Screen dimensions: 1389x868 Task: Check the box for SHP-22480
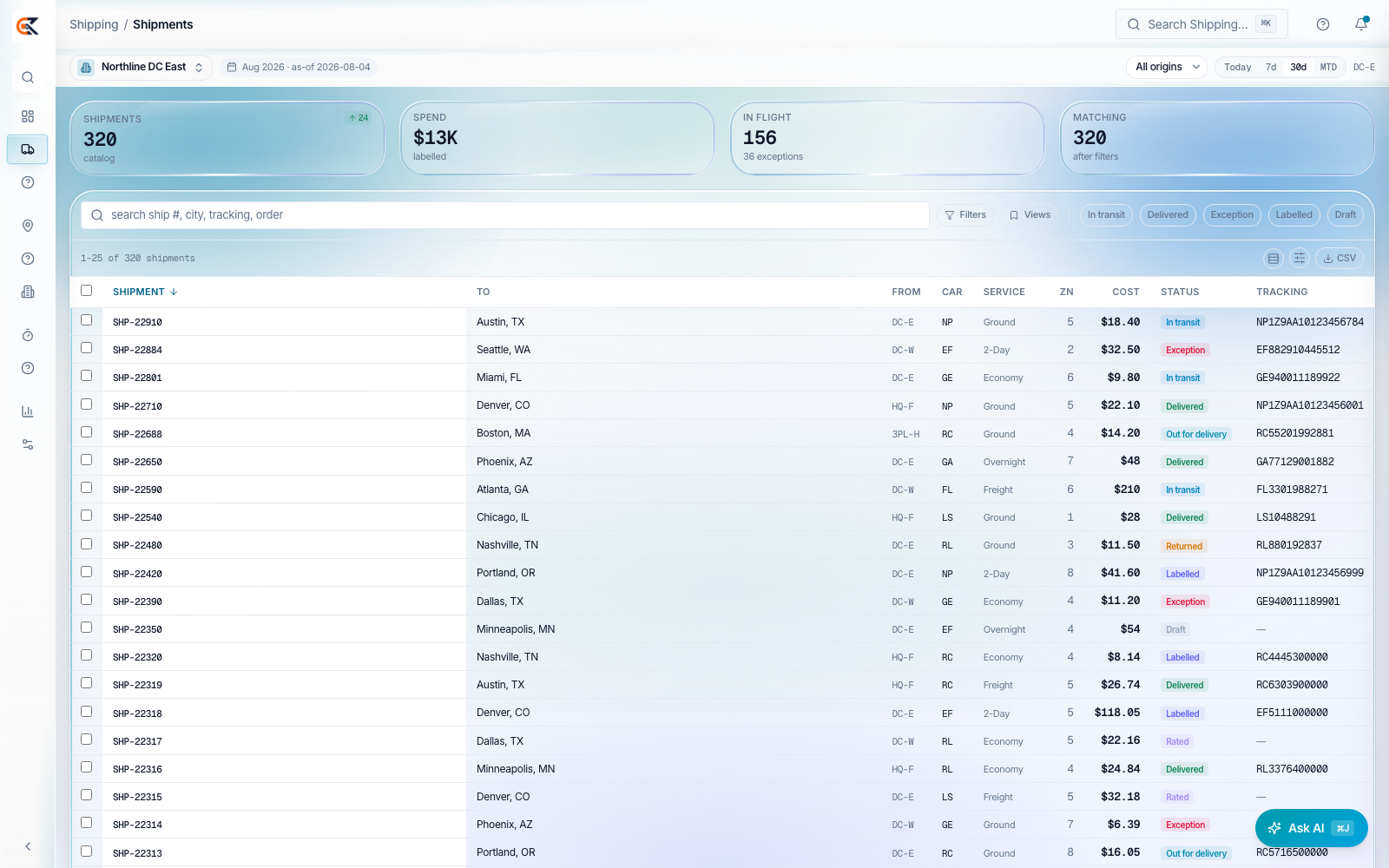pyautogui.click(x=86, y=544)
